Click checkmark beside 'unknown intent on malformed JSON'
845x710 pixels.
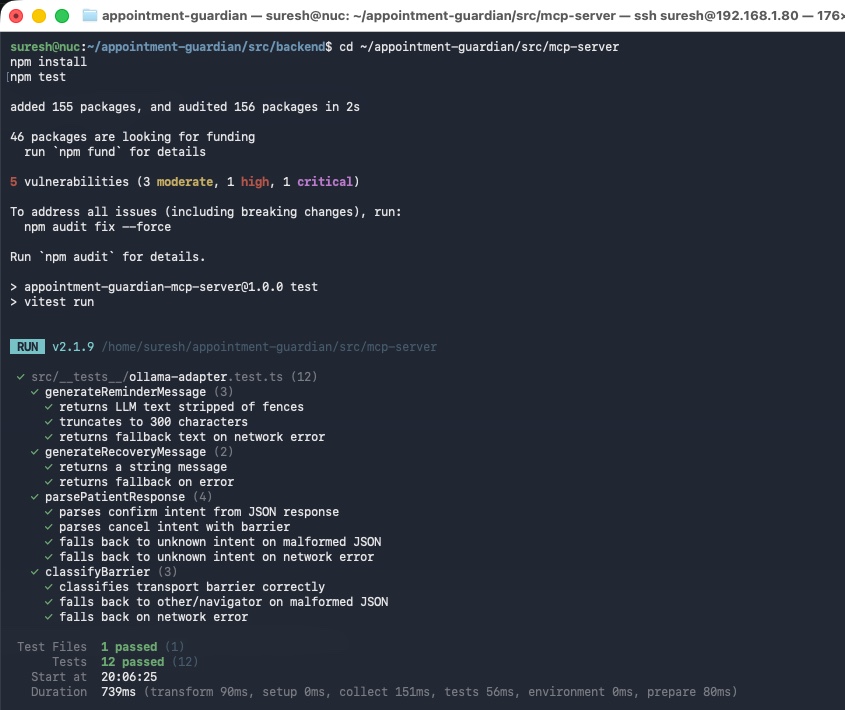pos(49,542)
